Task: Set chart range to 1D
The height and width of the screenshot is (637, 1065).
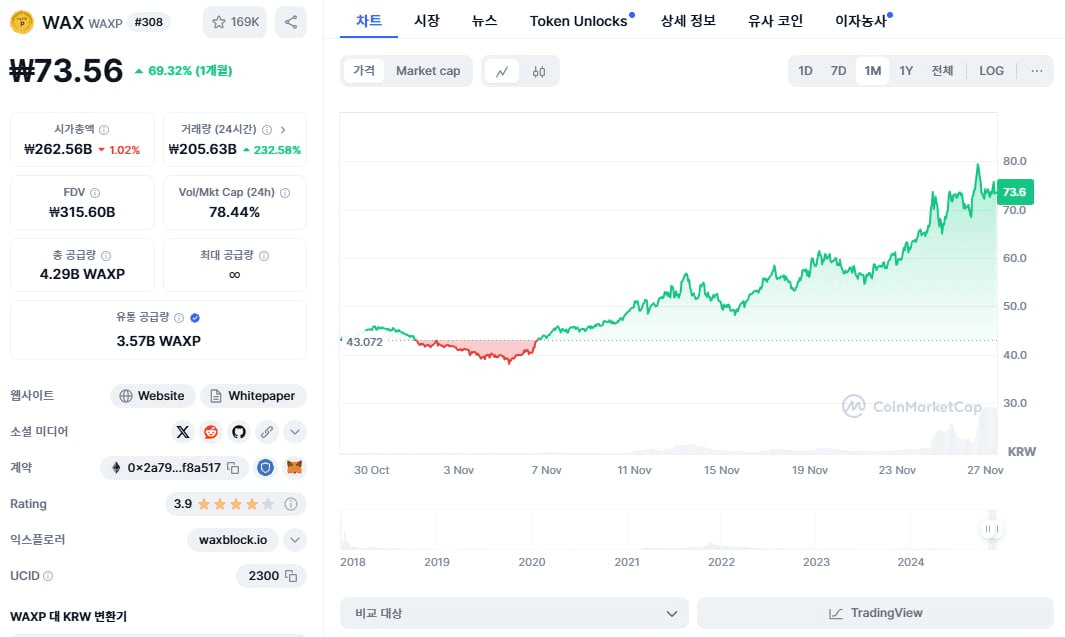Action: (x=806, y=71)
